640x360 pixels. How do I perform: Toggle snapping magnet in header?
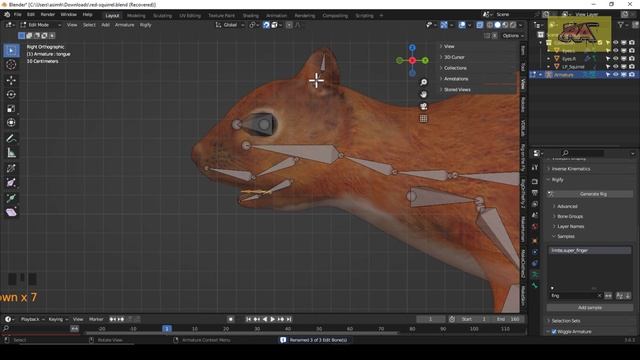click(x=266, y=25)
